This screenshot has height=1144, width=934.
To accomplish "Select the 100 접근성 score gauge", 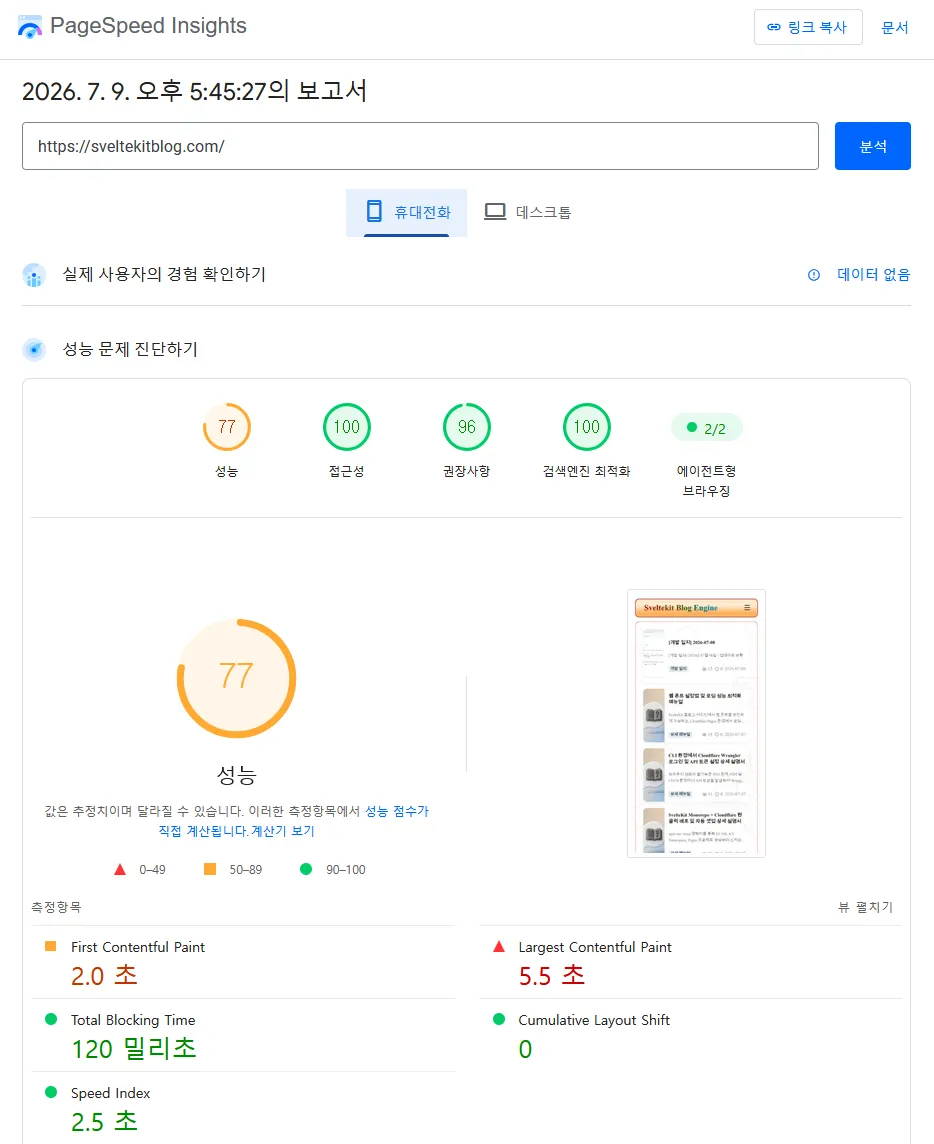I will [347, 428].
